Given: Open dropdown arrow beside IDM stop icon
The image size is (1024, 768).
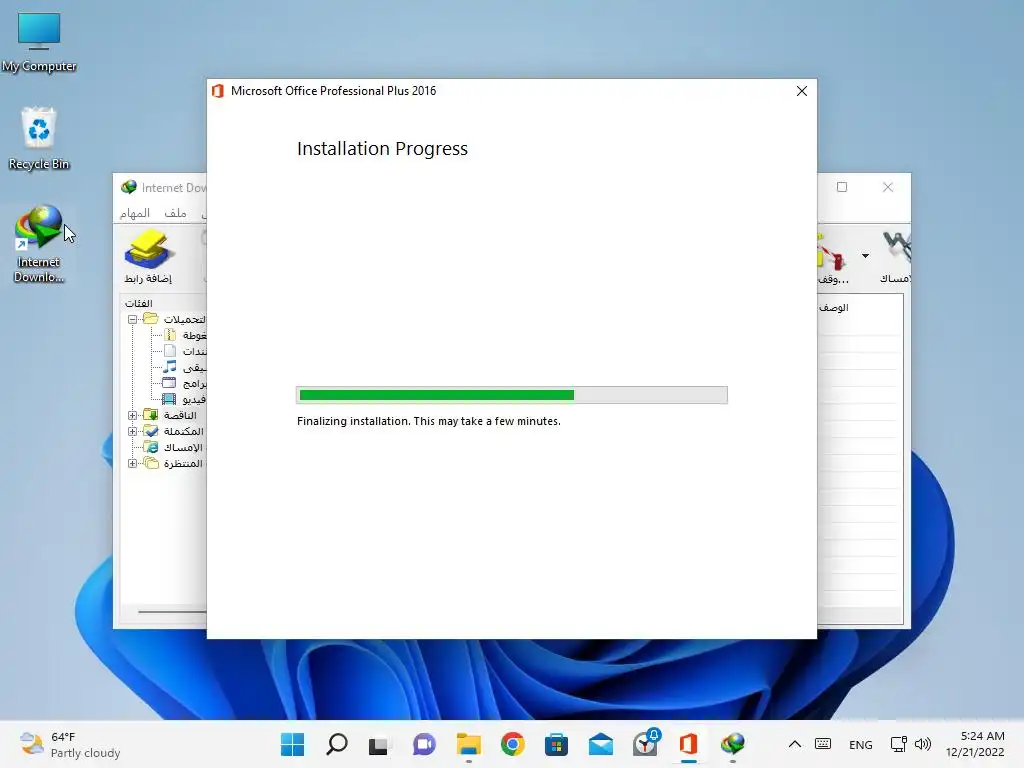Looking at the screenshot, I should coord(865,256).
